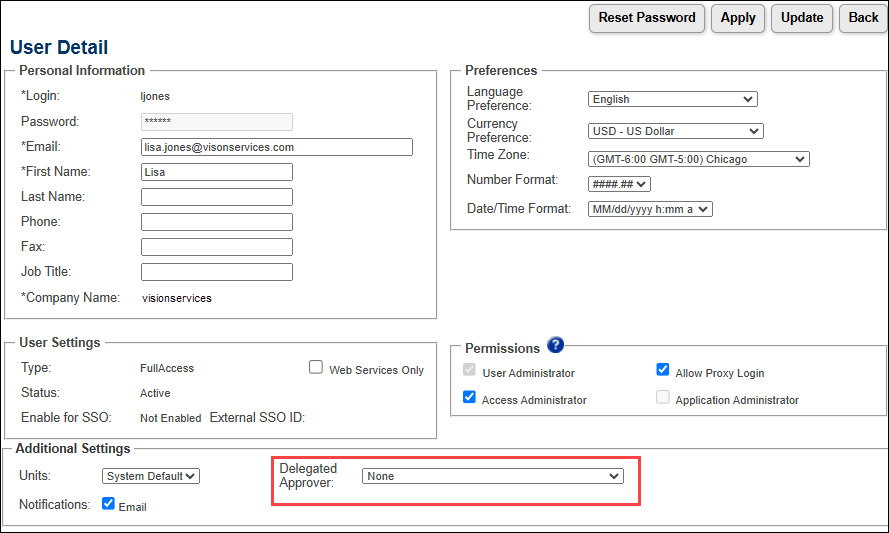Click the Permissions help question mark icon
889x533 pixels.
pyautogui.click(x=556, y=346)
